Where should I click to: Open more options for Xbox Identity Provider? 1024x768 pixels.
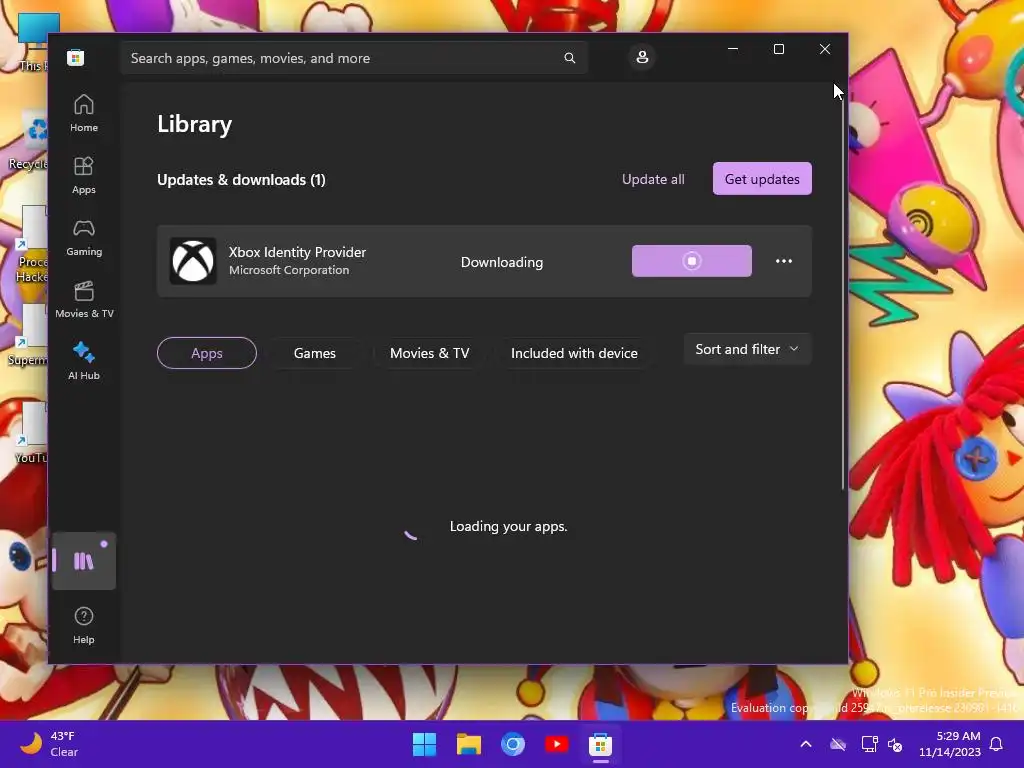click(784, 261)
